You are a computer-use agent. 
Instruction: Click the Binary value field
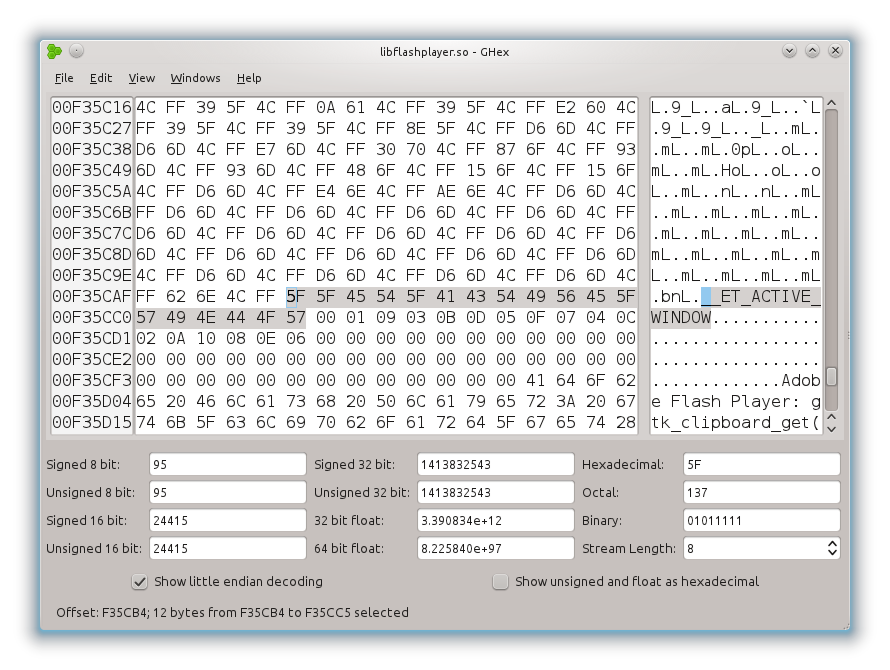pyautogui.click(x=762, y=520)
